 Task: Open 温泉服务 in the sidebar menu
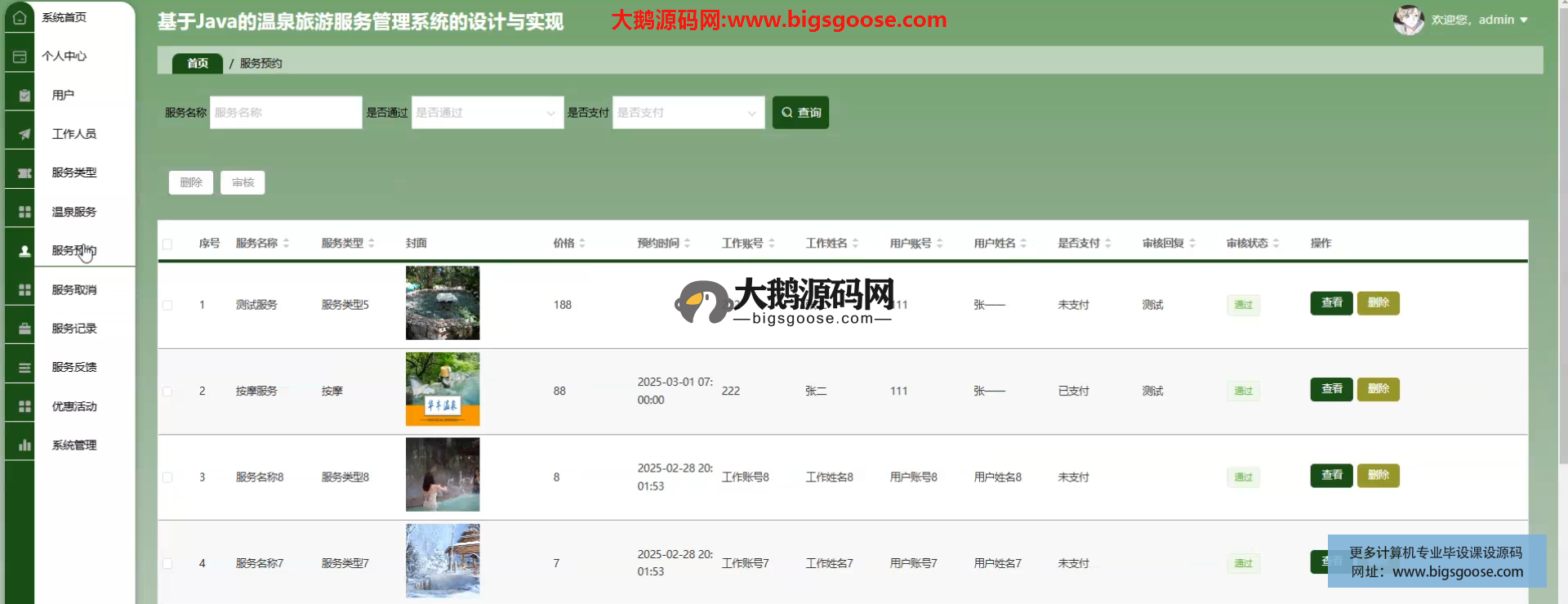point(74,212)
